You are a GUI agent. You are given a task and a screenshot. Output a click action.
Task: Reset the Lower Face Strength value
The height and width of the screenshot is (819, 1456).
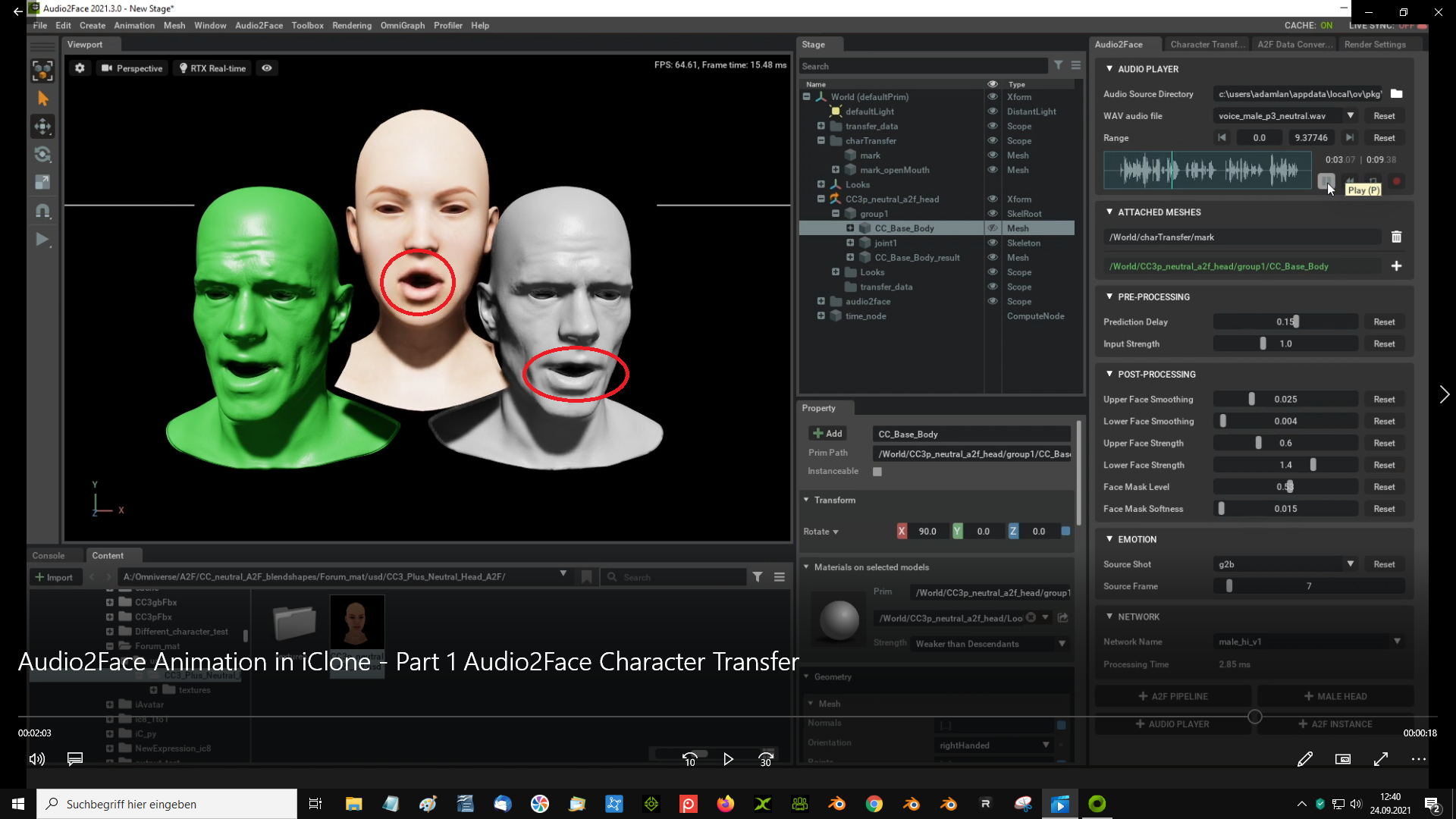tap(1384, 466)
